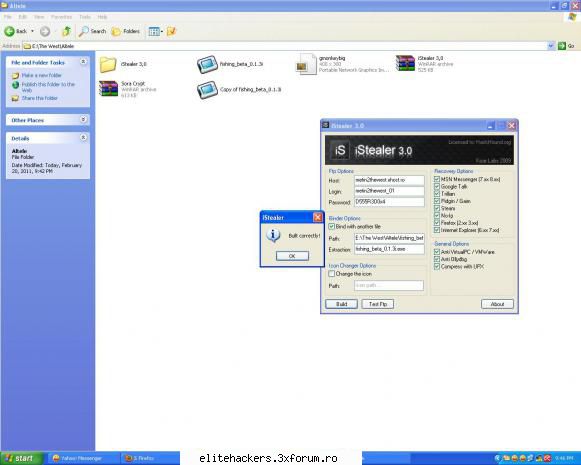The width and height of the screenshot is (581, 465).
Task: Toggle the Internet Explorer checkbox
Action: pyautogui.click(x=437, y=230)
